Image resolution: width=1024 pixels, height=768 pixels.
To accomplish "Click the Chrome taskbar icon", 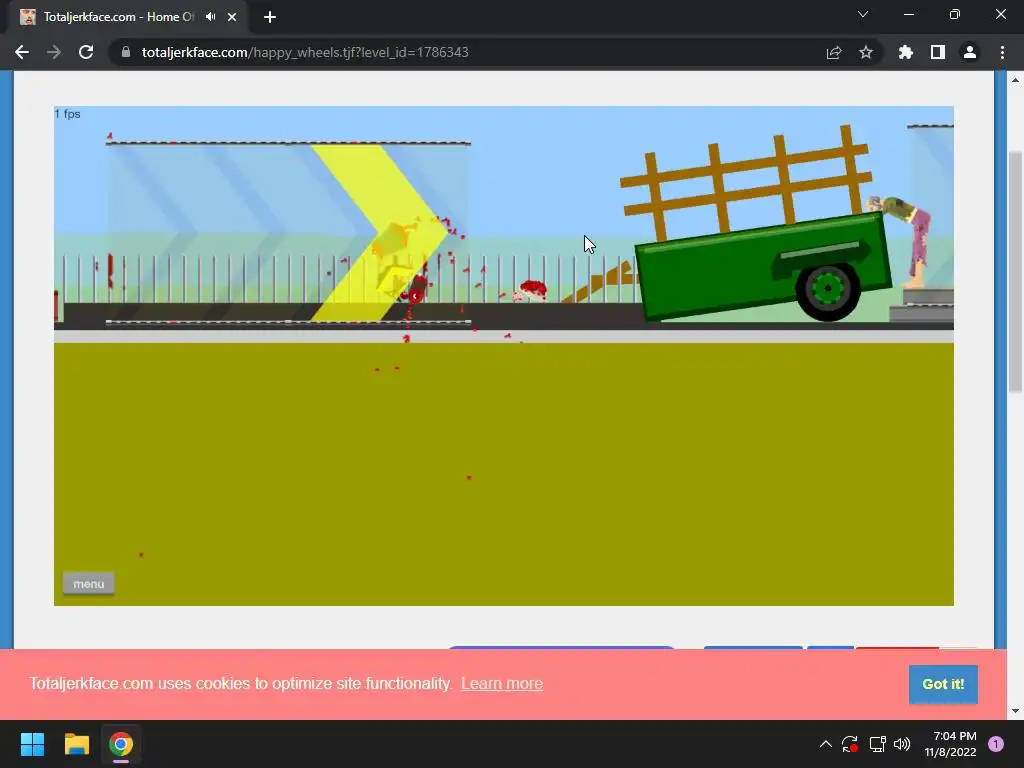I will [121, 744].
